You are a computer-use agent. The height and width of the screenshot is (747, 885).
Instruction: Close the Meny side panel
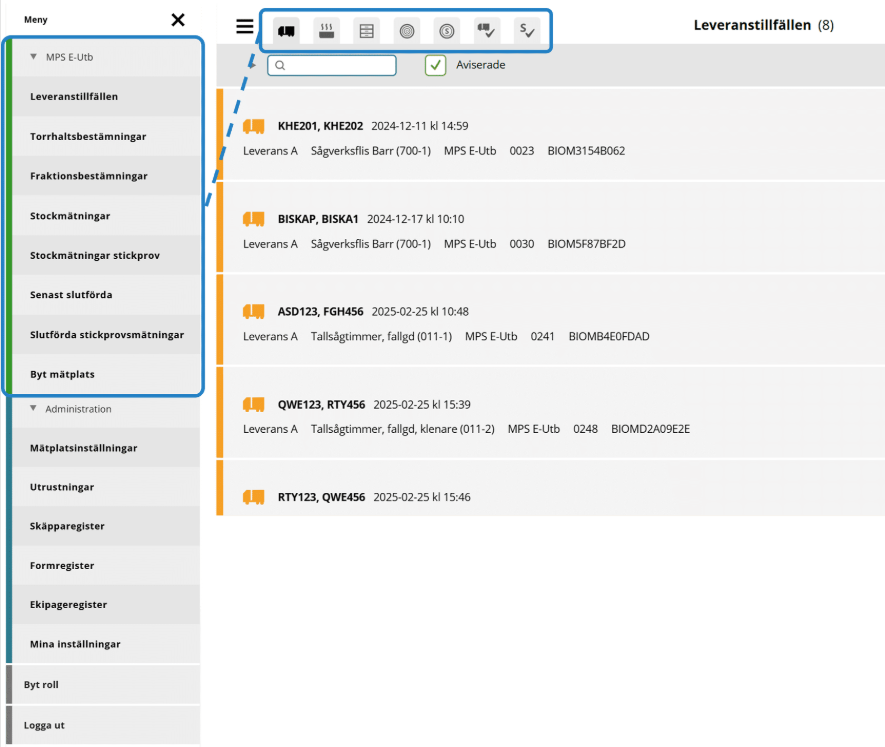178,20
